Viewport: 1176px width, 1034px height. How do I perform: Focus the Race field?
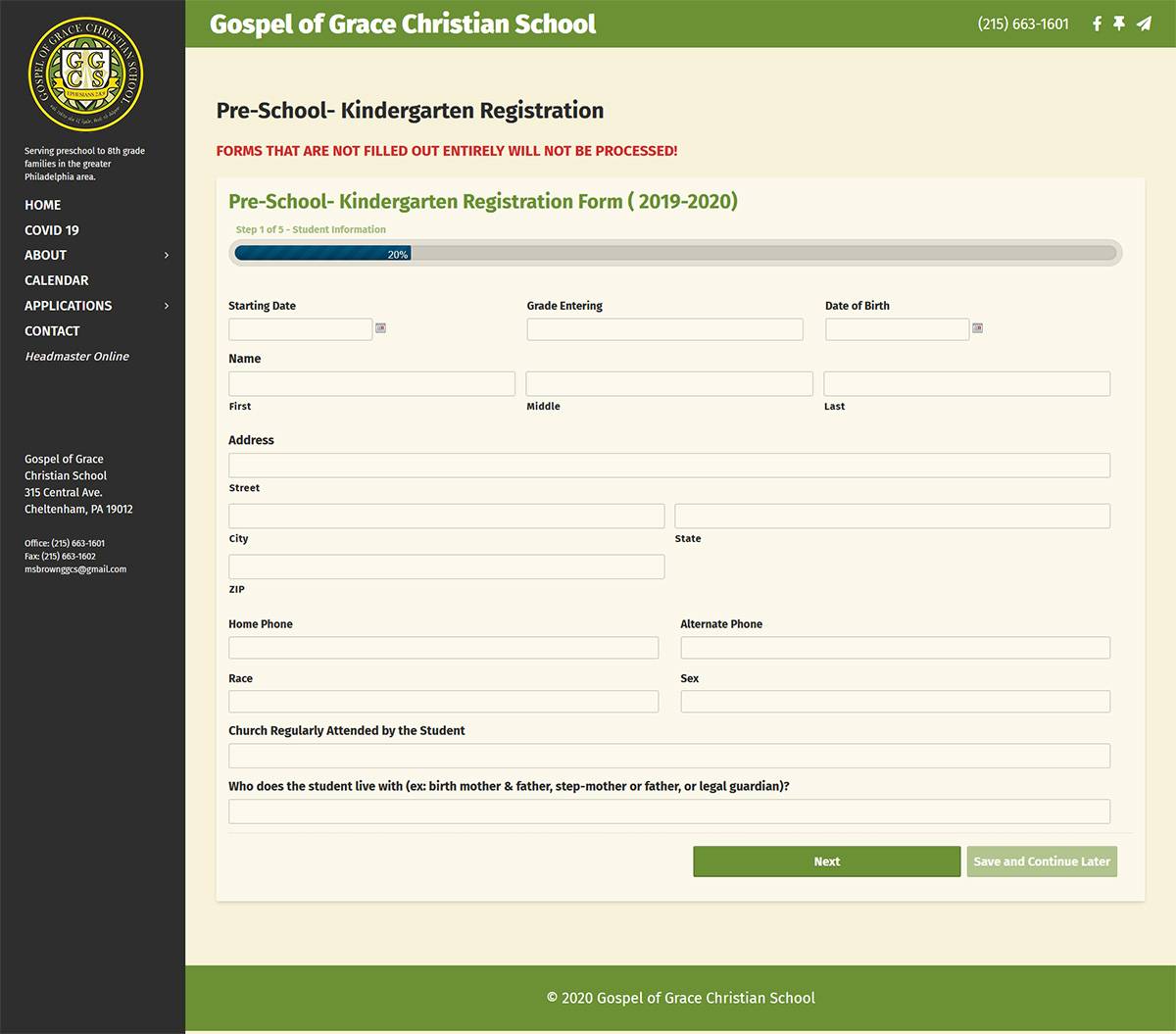click(x=443, y=702)
